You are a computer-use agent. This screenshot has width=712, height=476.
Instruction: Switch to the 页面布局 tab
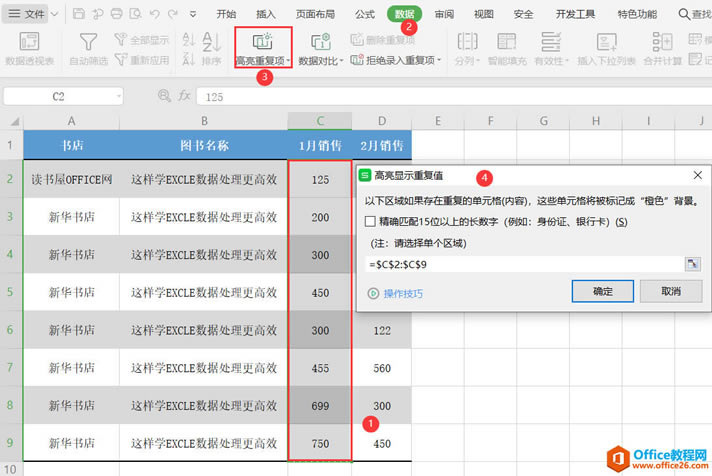(315, 14)
